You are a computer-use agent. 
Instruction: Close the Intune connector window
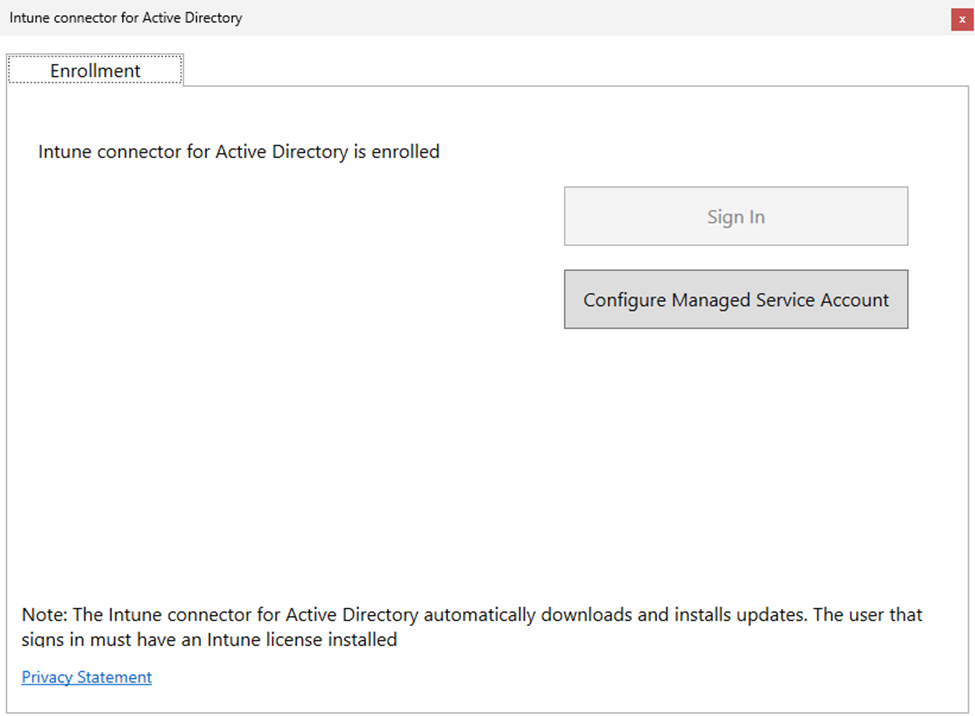(x=962, y=19)
